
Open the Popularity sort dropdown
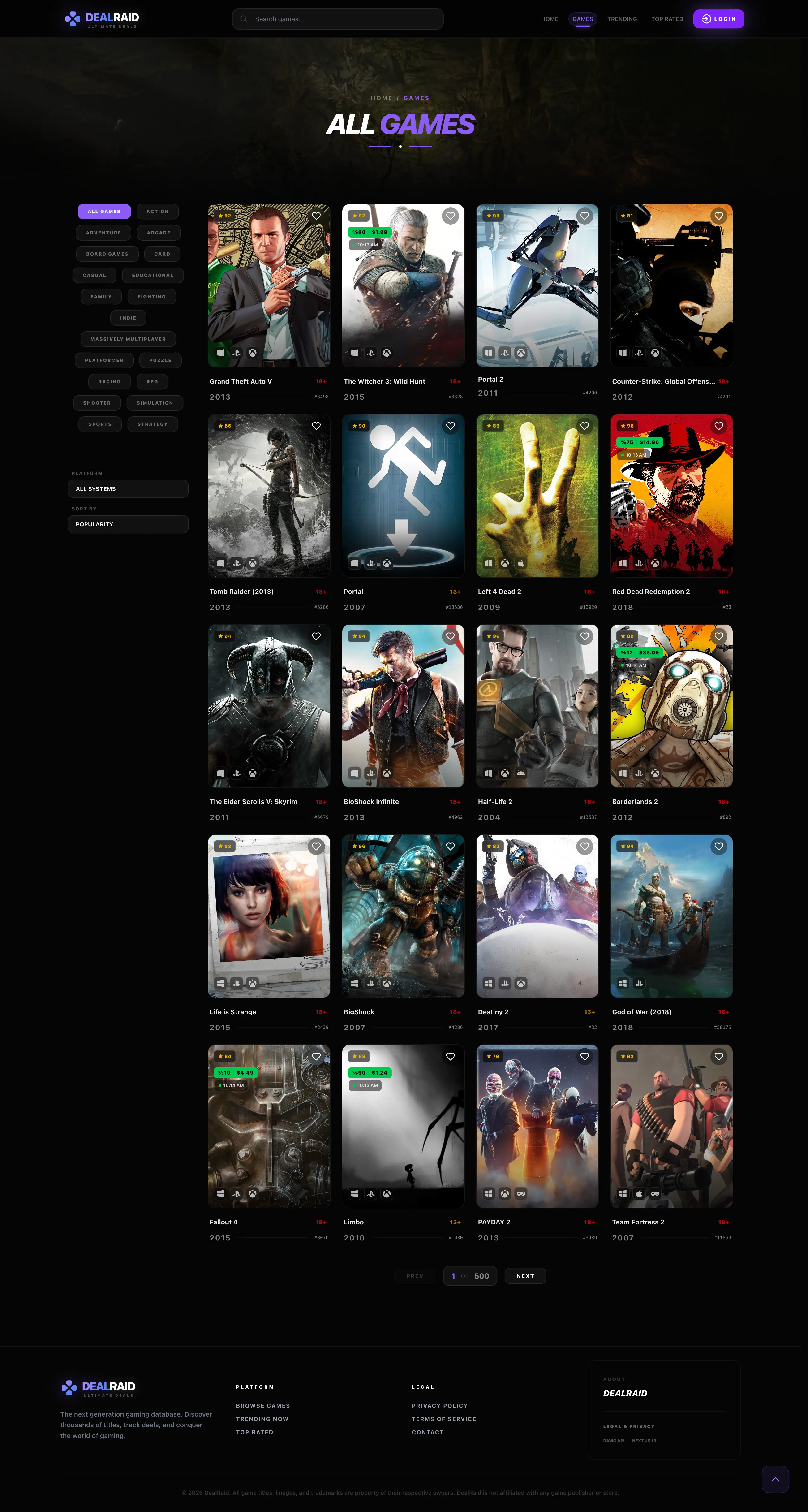pyautogui.click(x=128, y=524)
